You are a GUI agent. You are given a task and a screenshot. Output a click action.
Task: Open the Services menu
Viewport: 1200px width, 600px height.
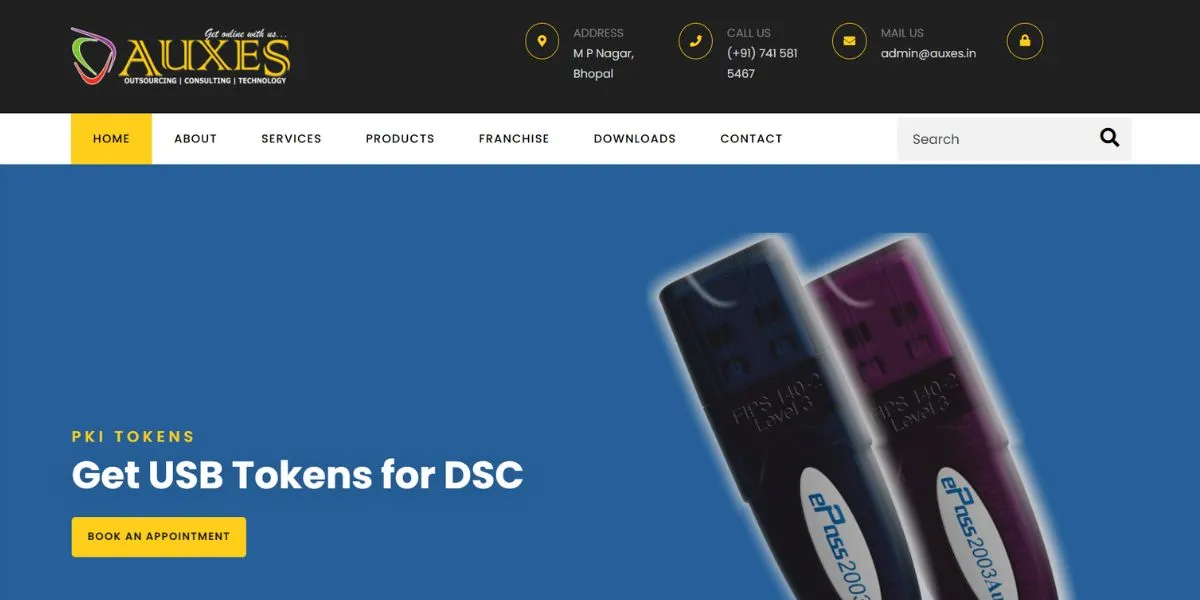[x=291, y=139]
